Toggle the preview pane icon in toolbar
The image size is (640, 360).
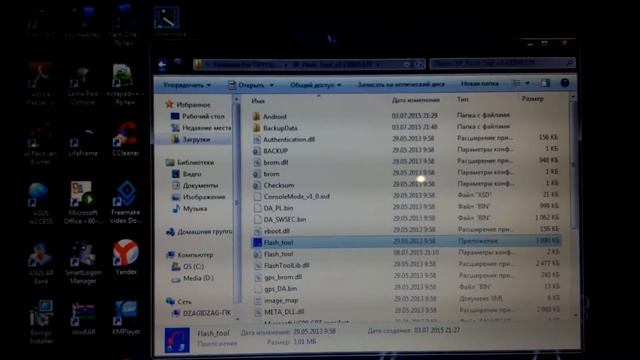[545, 83]
